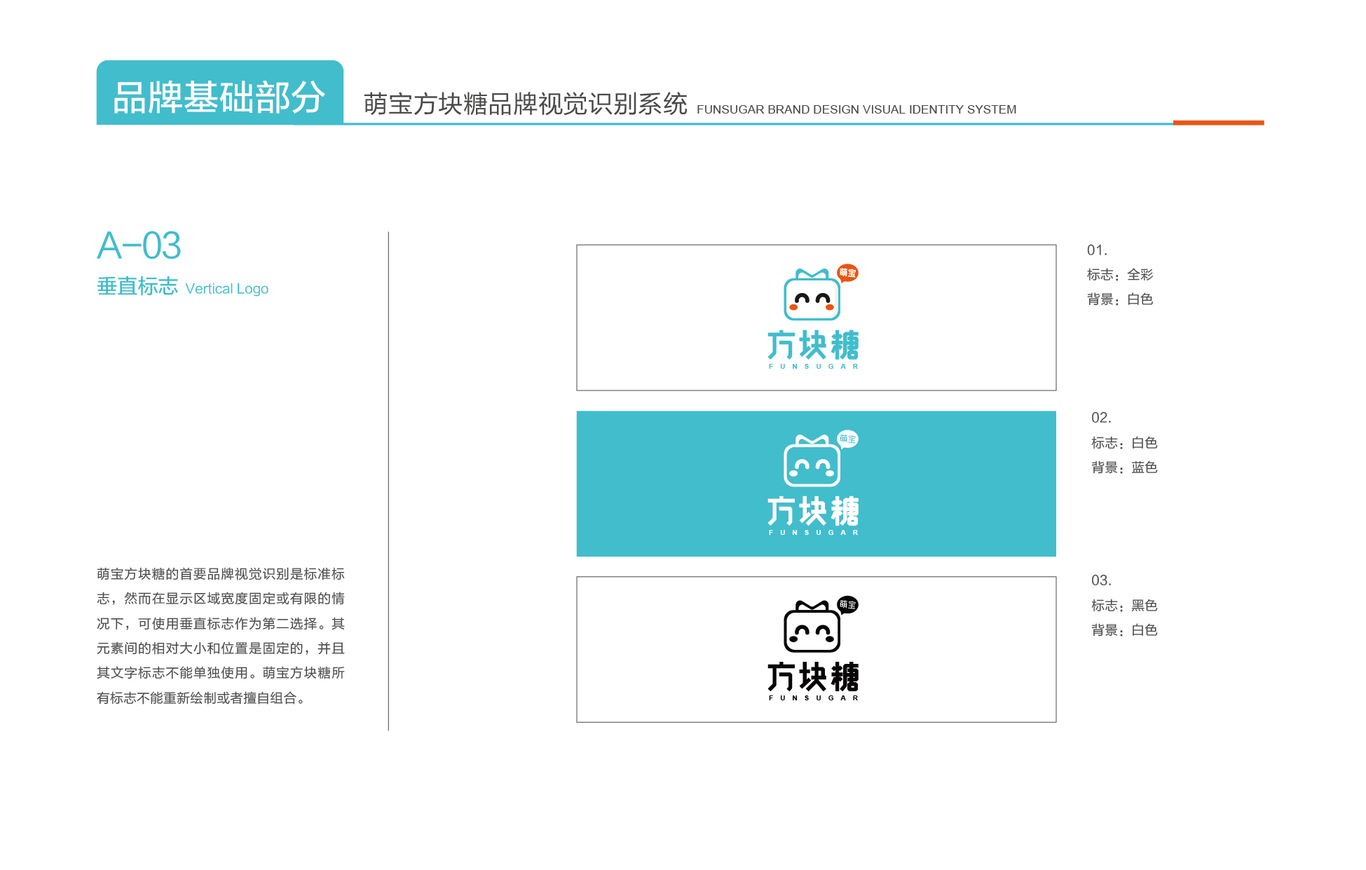Click the teal 方块糖 wordmark

[x=813, y=345]
